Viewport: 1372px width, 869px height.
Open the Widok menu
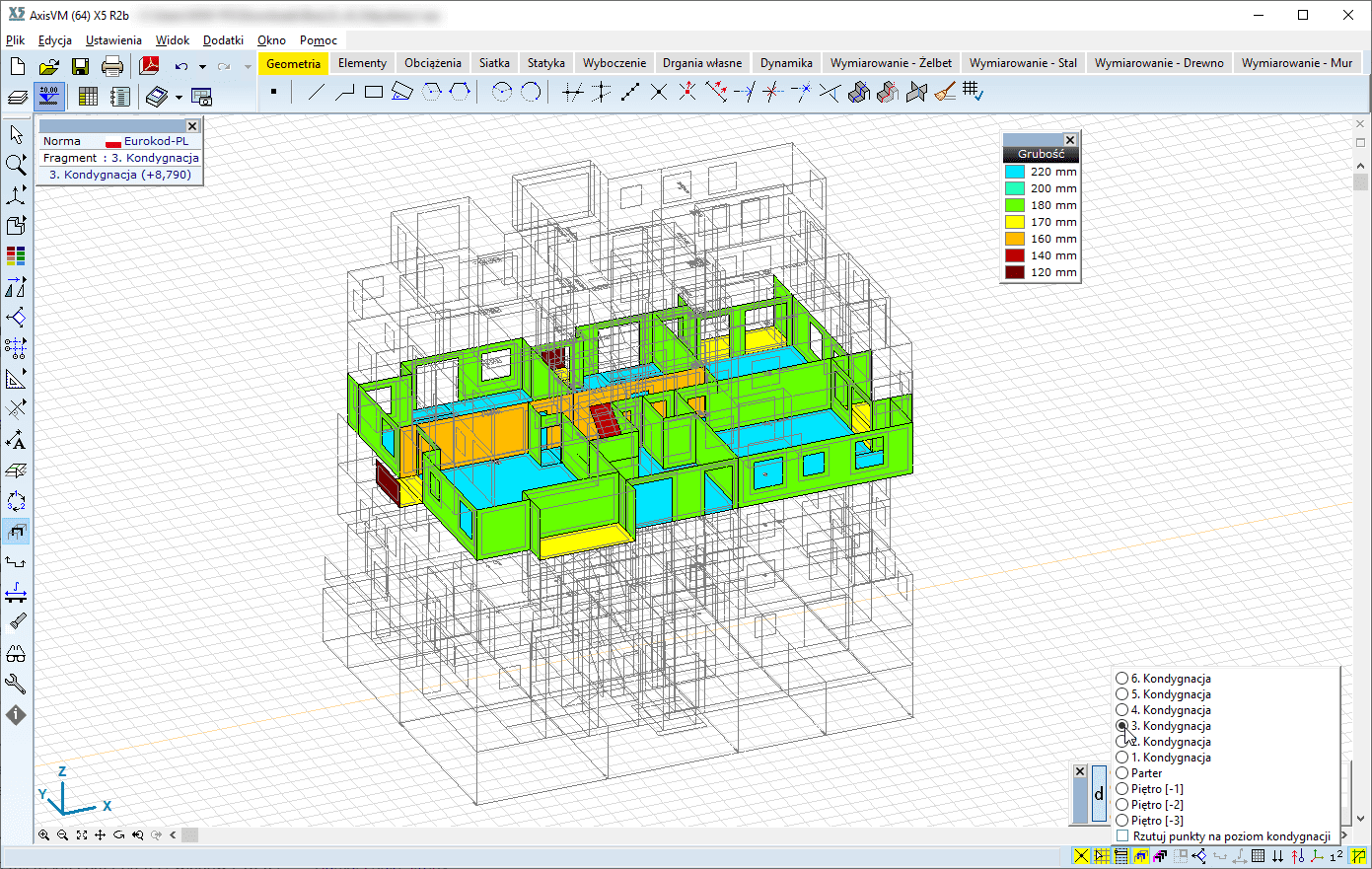coord(172,40)
